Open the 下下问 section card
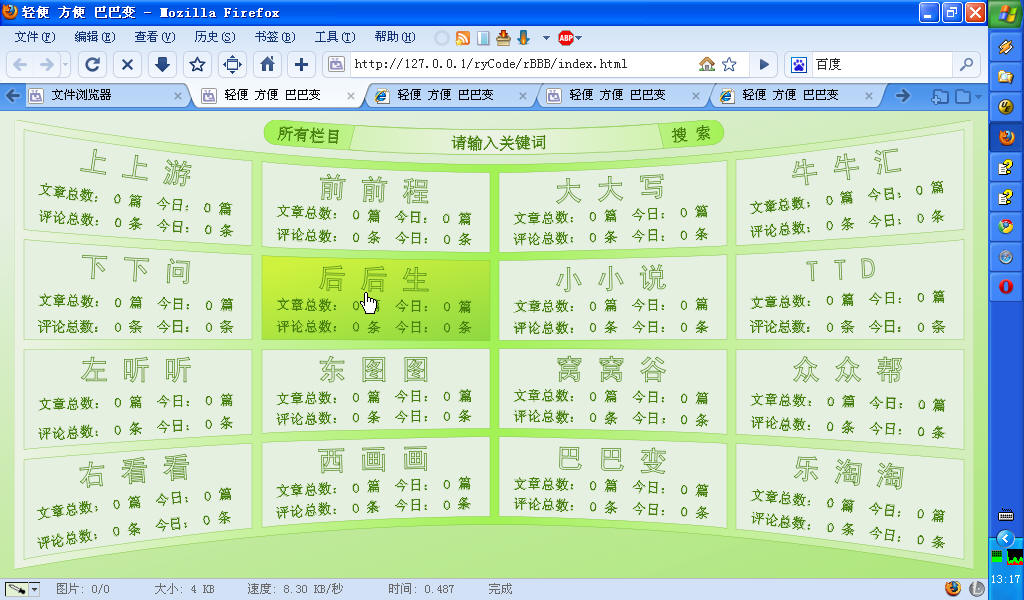1024x600 pixels. click(x=137, y=291)
